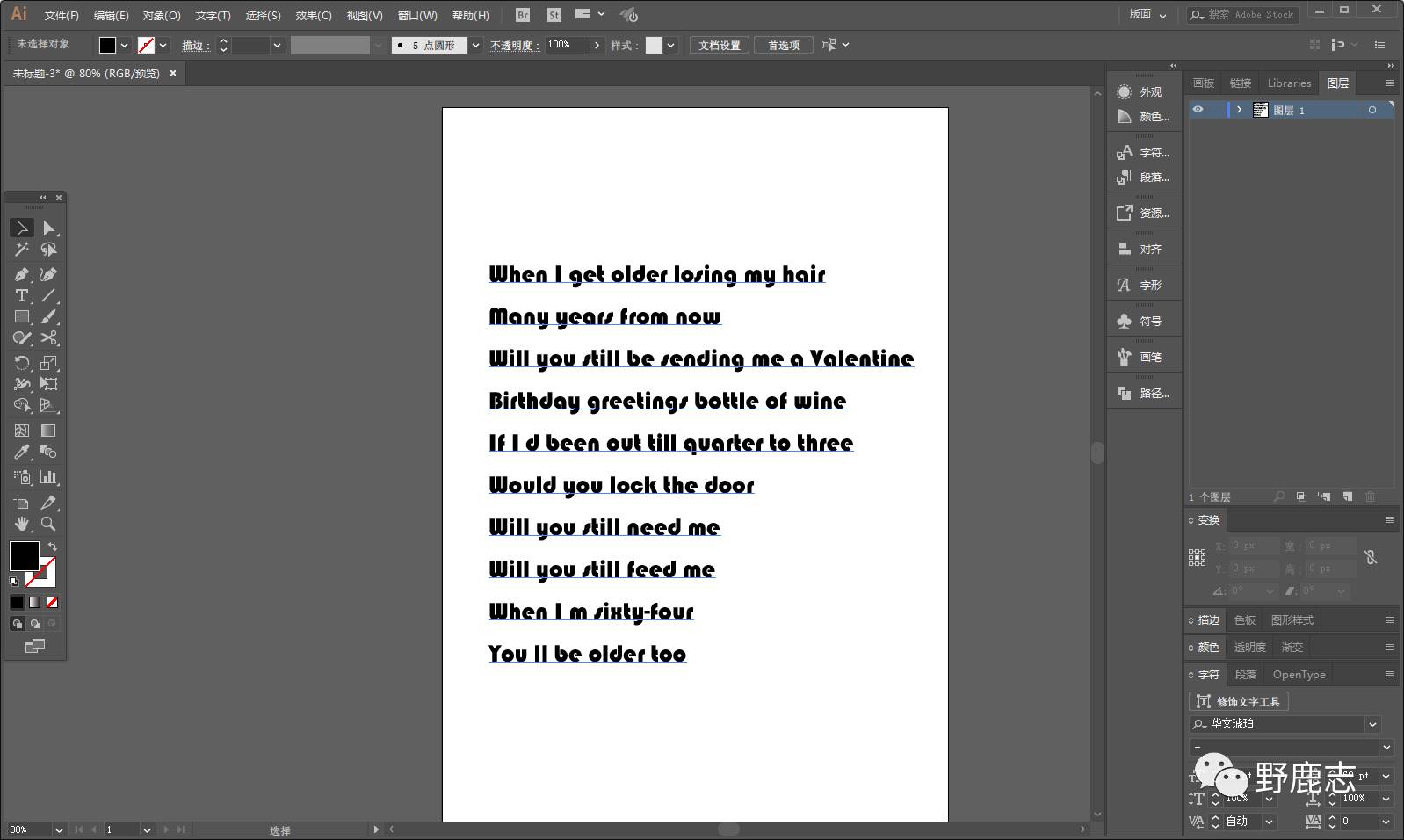Select the Direct Selection tool
Viewport: 1404px width, 840px height.
pyautogui.click(x=49, y=228)
